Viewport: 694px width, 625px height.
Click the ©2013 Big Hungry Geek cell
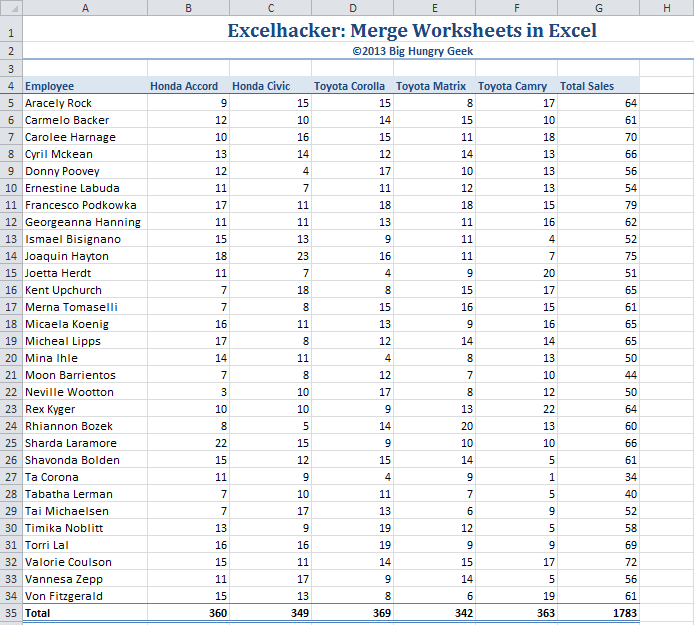tap(412, 51)
